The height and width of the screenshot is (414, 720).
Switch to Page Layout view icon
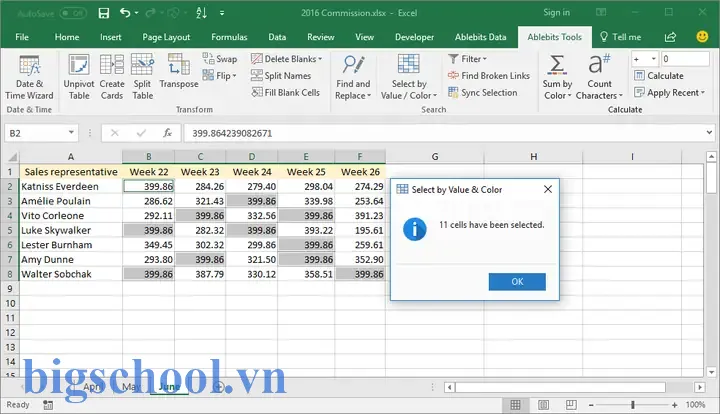click(543, 405)
